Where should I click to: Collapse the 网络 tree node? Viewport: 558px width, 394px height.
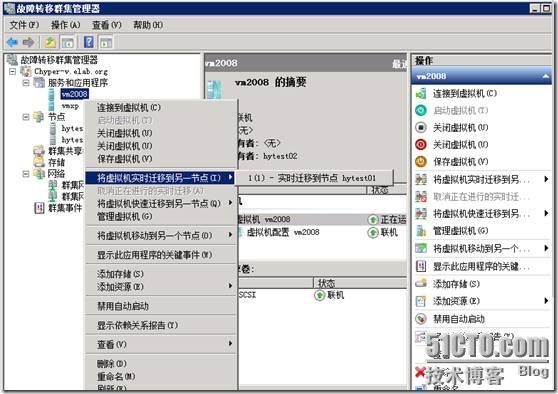[26, 174]
